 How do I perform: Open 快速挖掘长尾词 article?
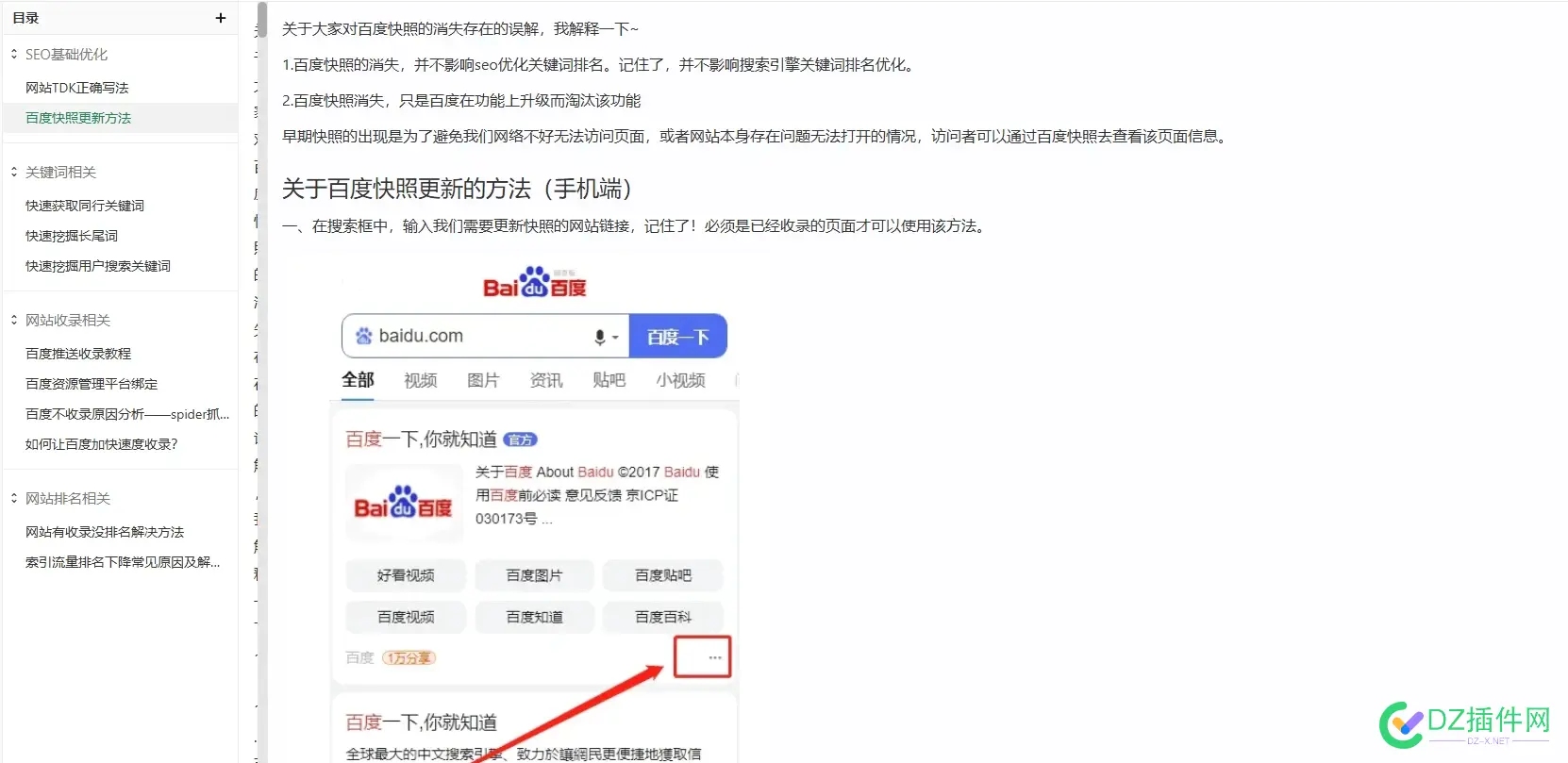coord(72,236)
